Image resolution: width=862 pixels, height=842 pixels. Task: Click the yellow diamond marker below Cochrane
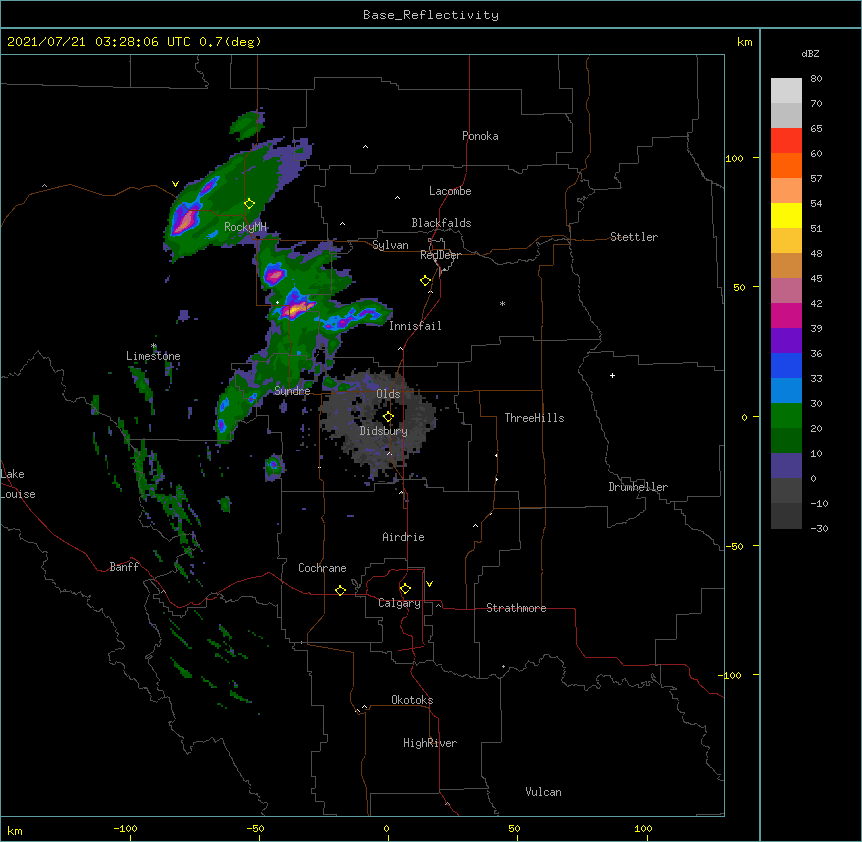340,590
